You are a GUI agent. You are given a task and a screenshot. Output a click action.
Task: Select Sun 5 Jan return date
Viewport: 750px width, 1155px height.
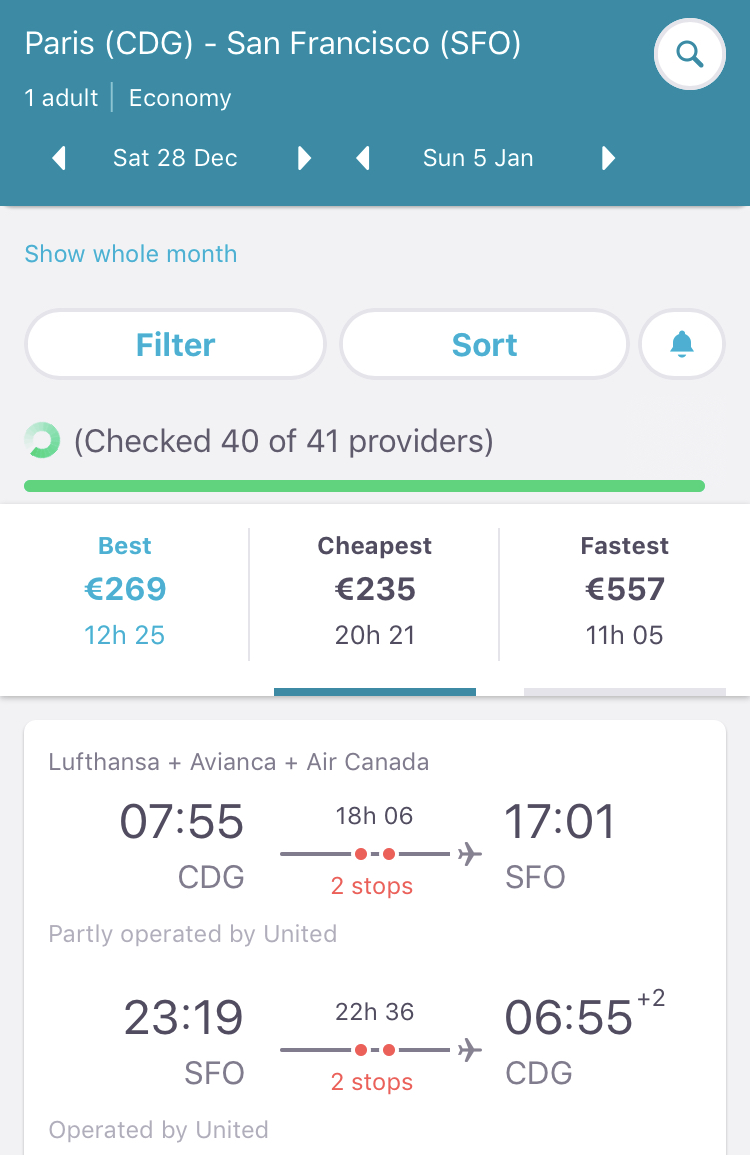(478, 158)
